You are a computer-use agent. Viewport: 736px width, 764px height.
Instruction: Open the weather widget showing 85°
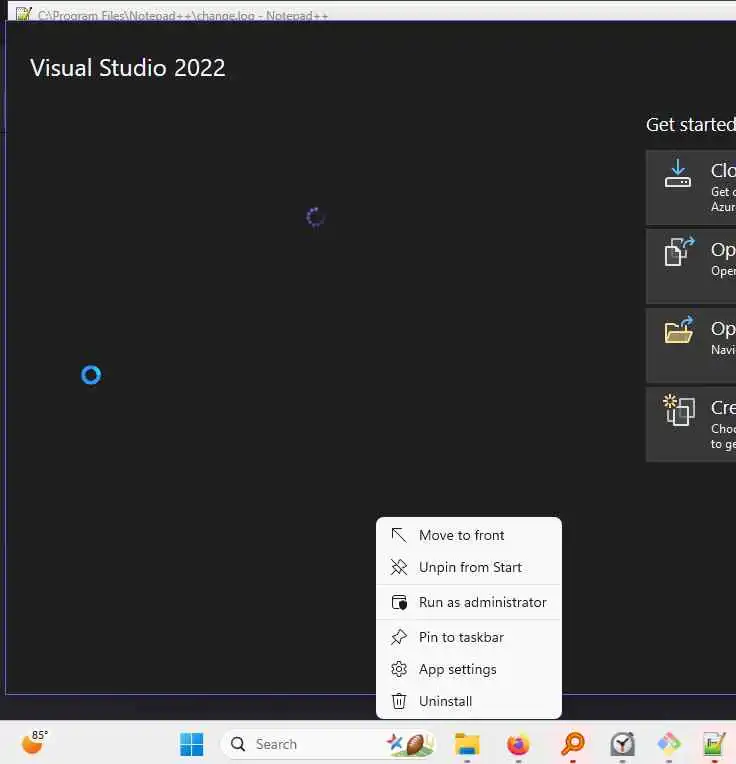pos(35,742)
